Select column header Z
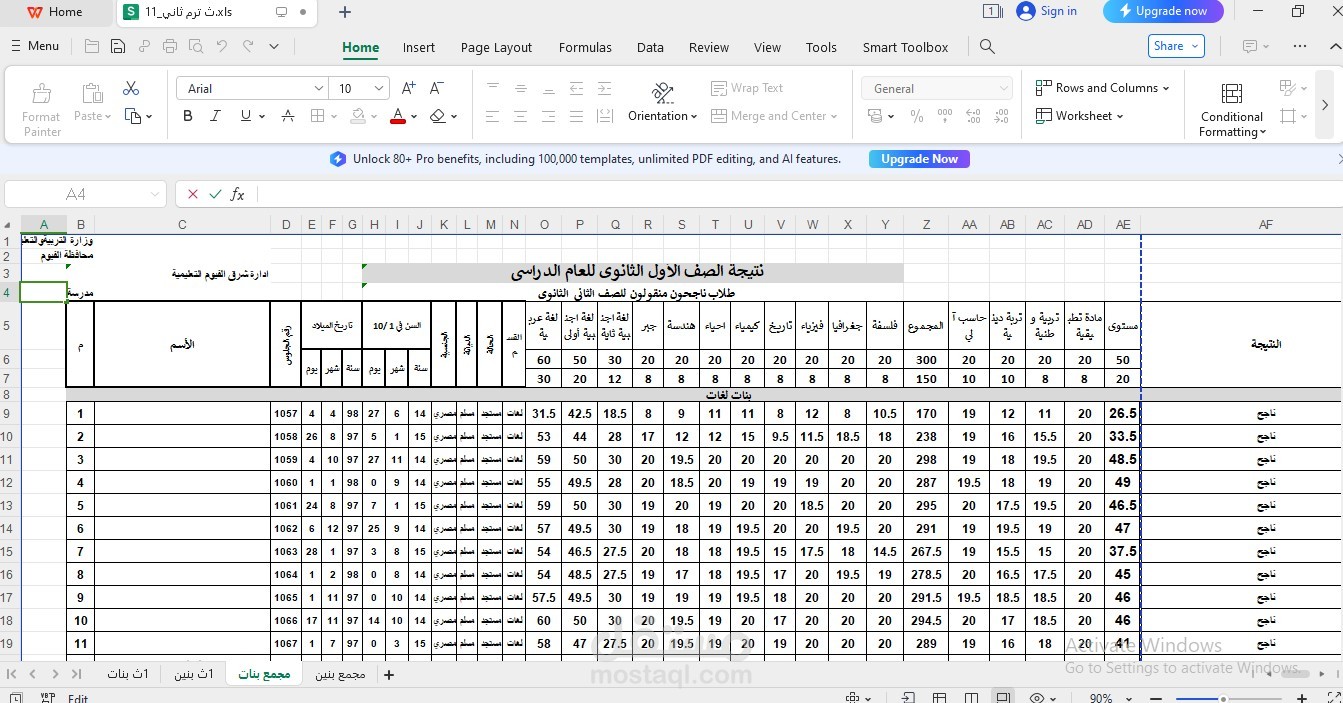 coord(927,225)
